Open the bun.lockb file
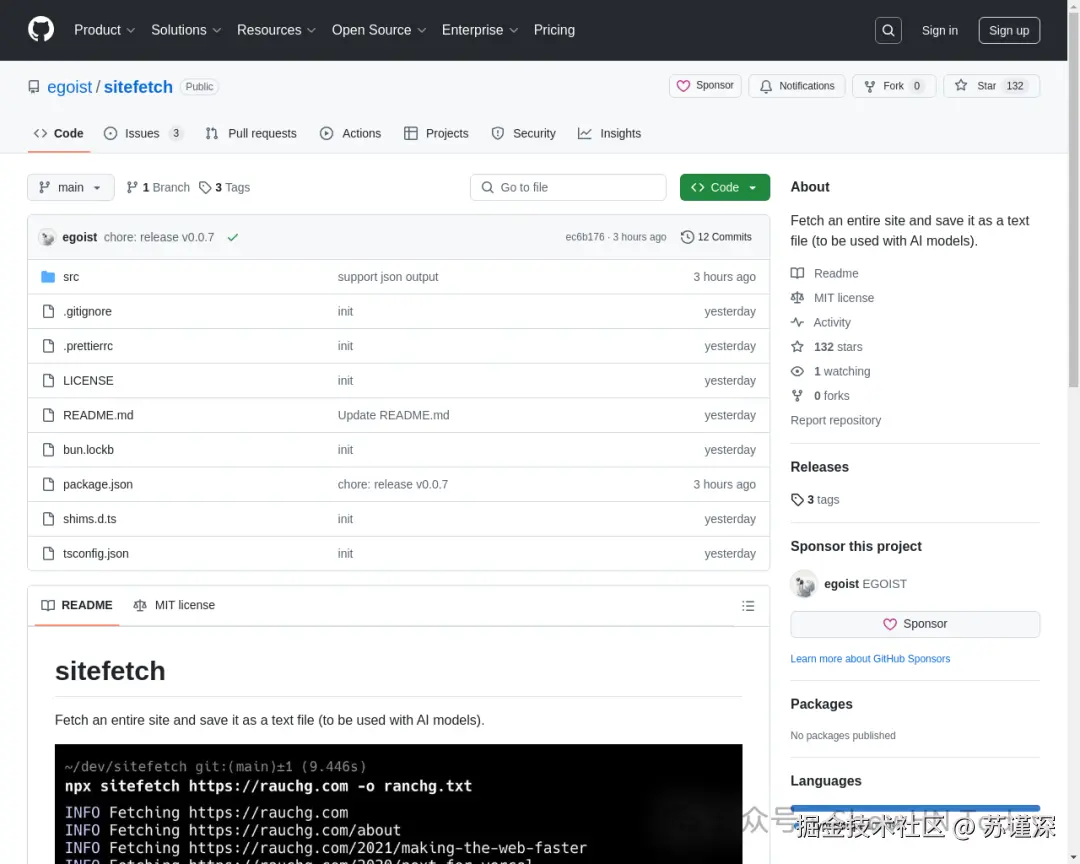Image resolution: width=1080 pixels, height=864 pixels. coord(88,450)
